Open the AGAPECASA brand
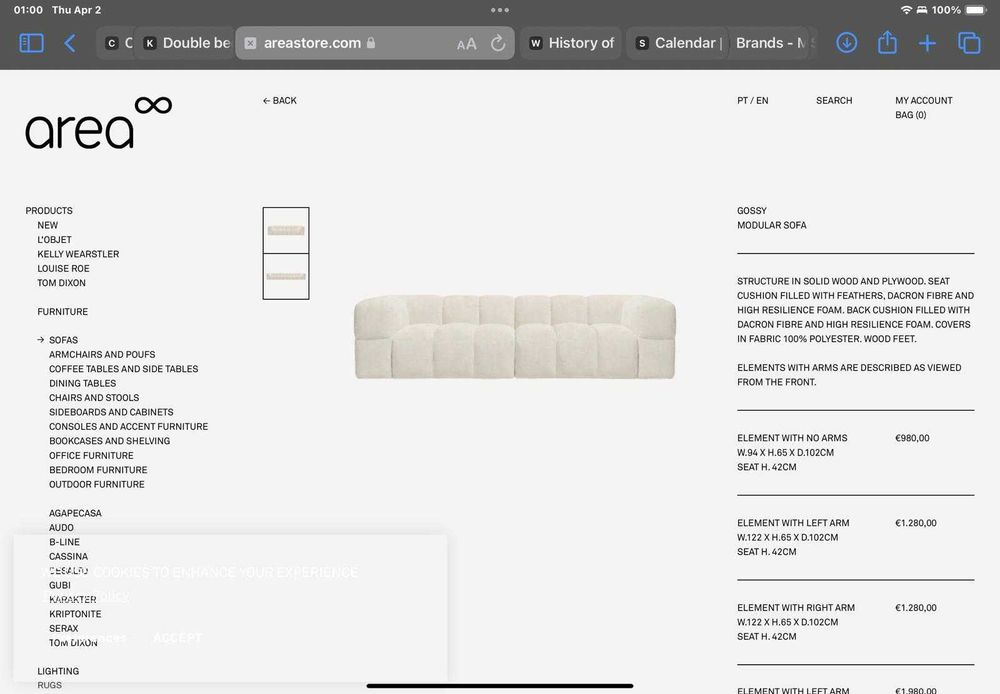1000x694 pixels. (75, 513)
